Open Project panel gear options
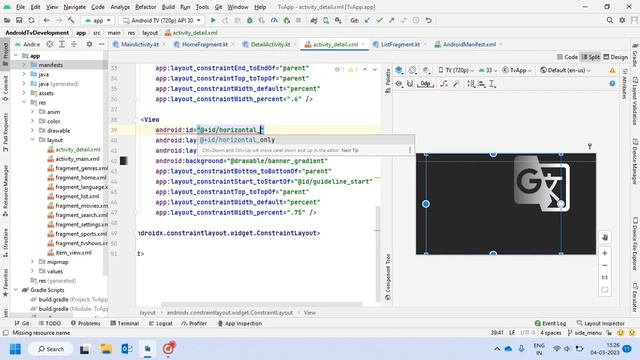Screen dimensions: 640x360 (89, 44)
